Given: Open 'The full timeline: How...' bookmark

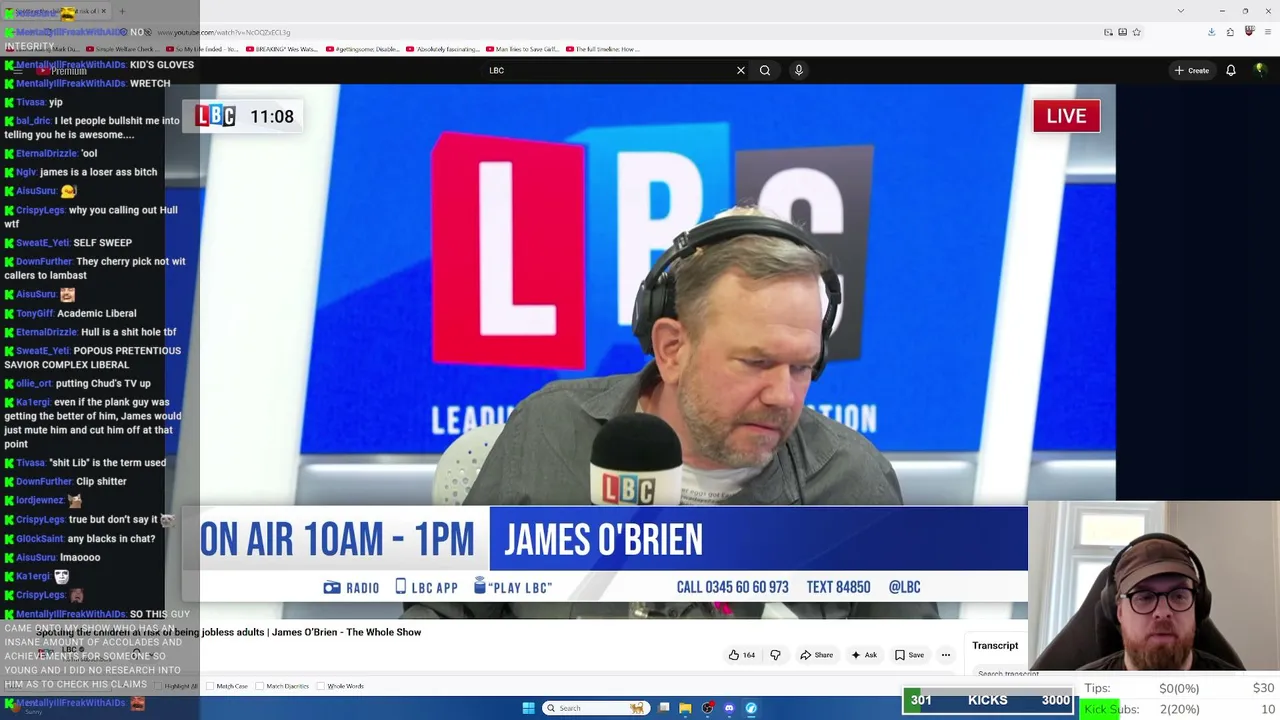Looking at the screenshot, I should [602, 49].
